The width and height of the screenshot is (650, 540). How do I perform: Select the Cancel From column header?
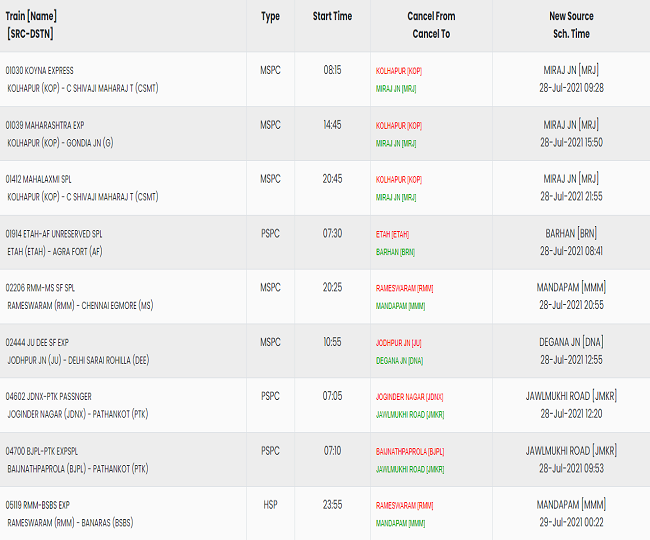(x=431, y=16)
